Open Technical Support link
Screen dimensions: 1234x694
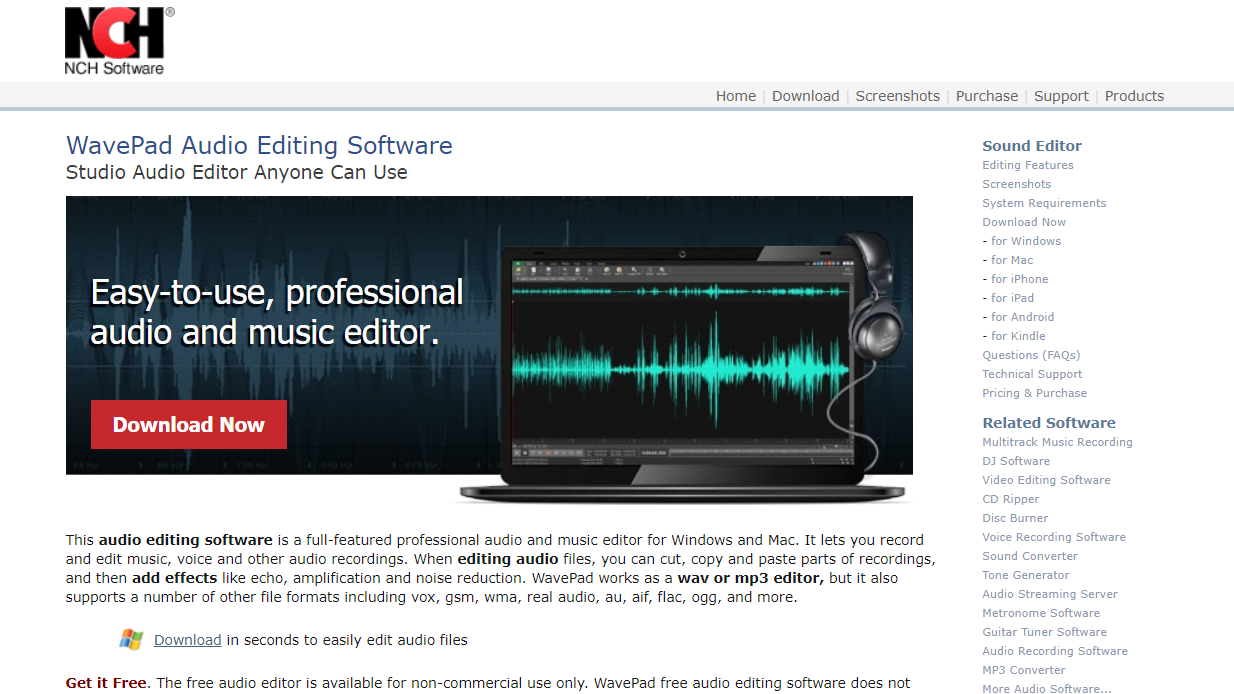(1032, 374)
